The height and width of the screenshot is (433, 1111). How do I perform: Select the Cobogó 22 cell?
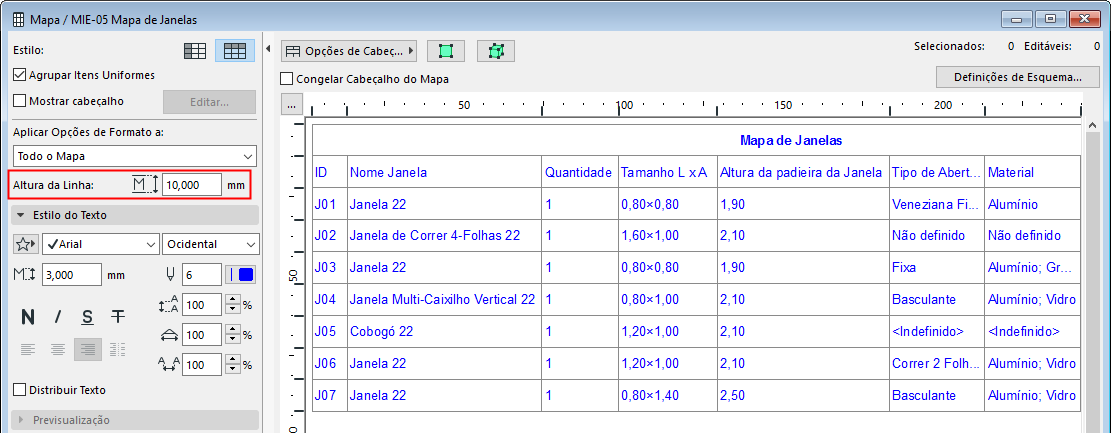(444, 332)
